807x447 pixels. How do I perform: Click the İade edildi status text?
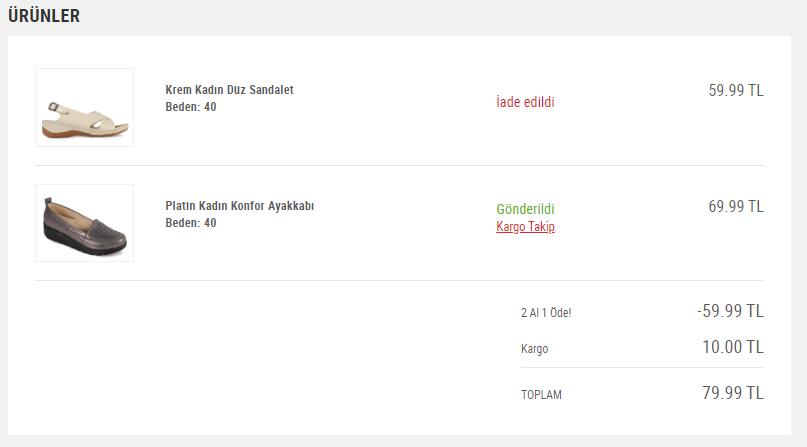pos(525,102)
